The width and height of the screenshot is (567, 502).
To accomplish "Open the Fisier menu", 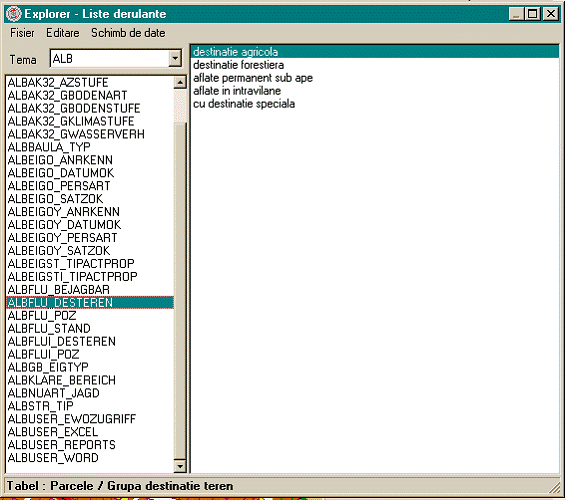I will (22, 33).
